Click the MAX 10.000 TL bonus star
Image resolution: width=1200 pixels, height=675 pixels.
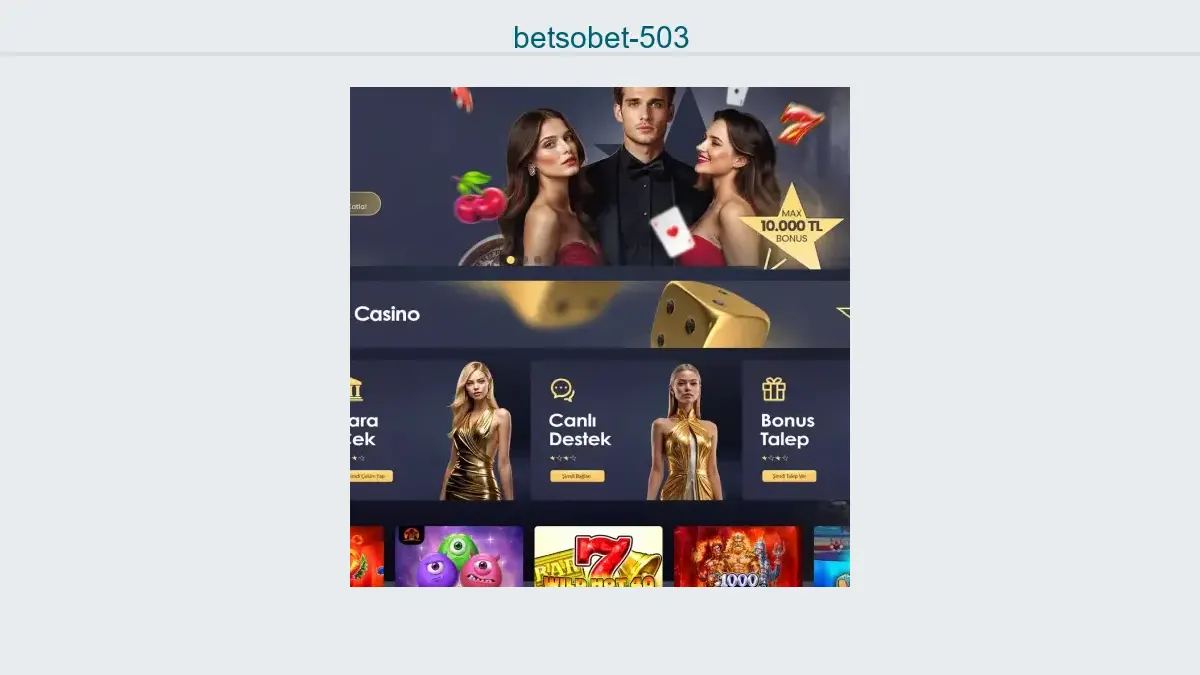791,228
